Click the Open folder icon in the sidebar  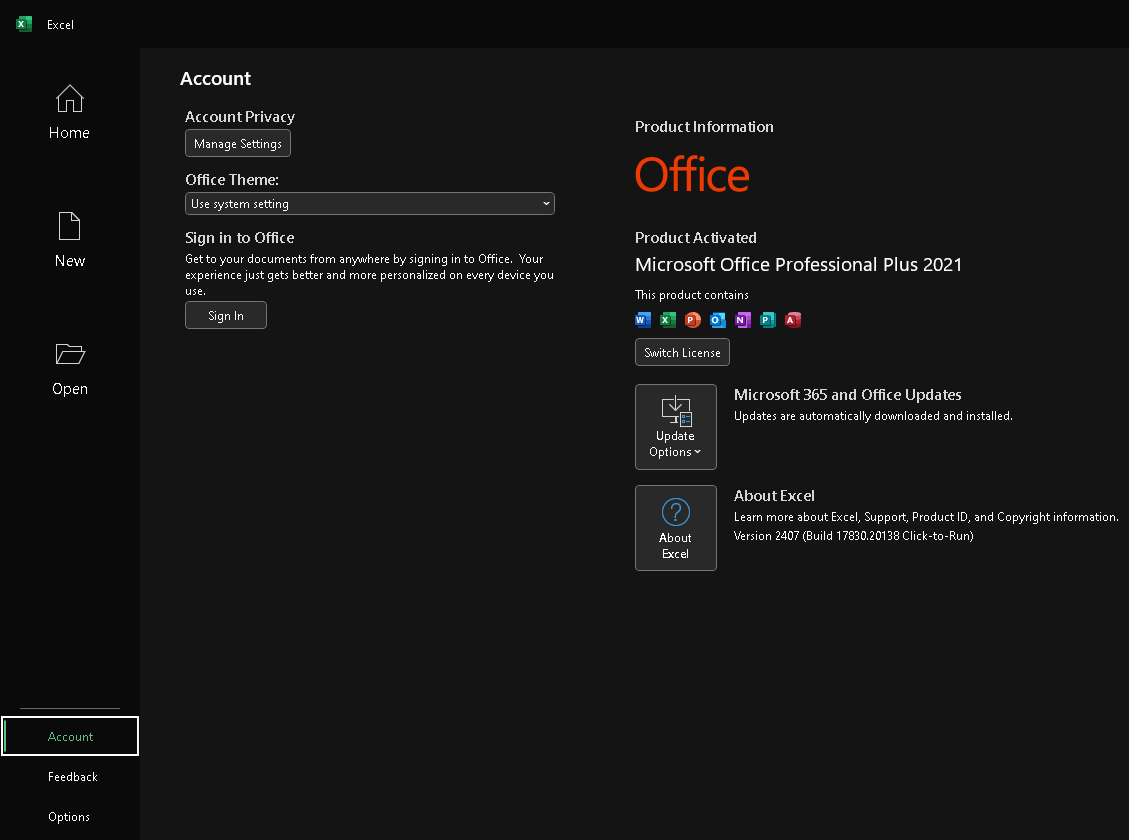click(69, 354)
